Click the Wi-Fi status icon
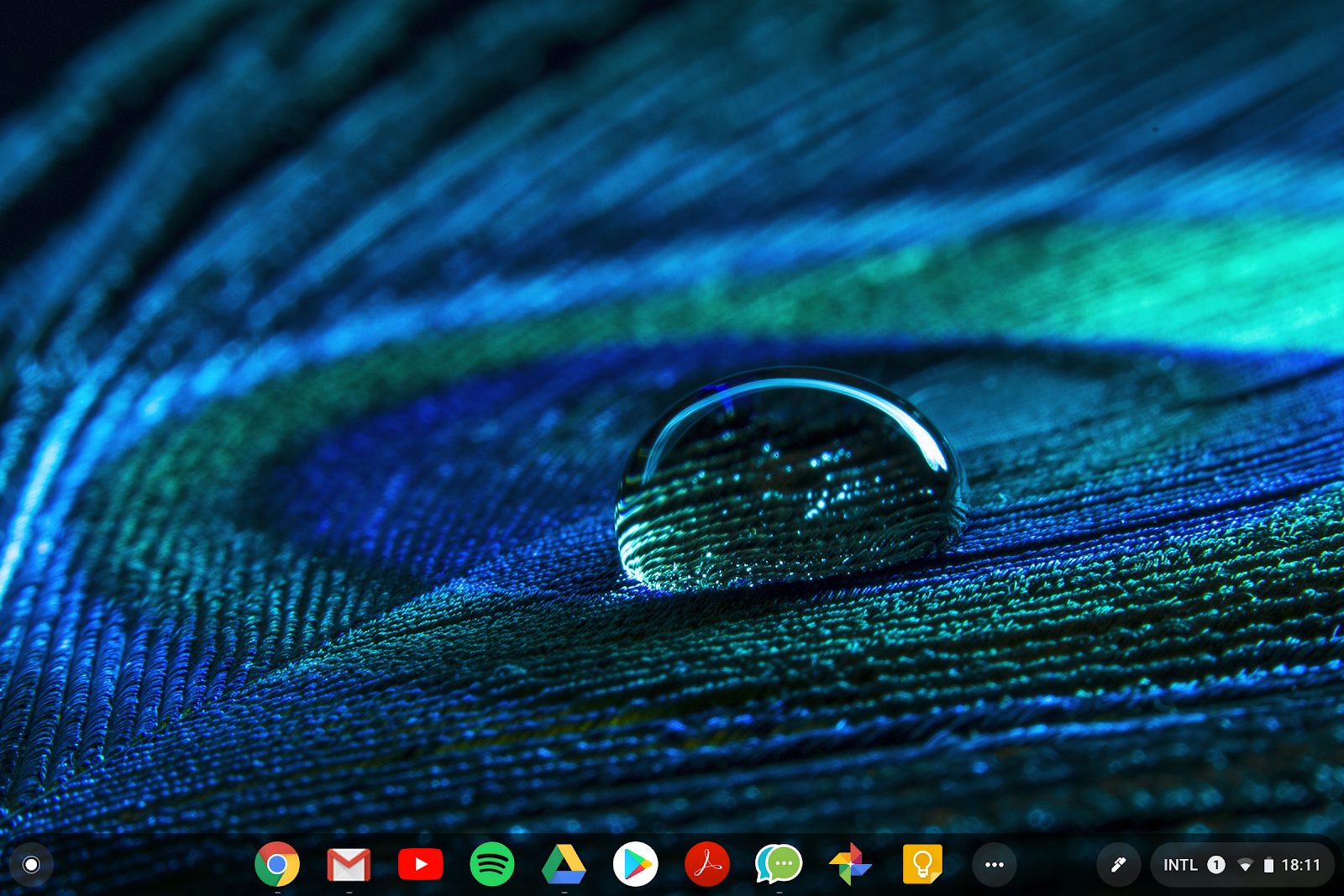The image size is (1344, 896). 1246,865
